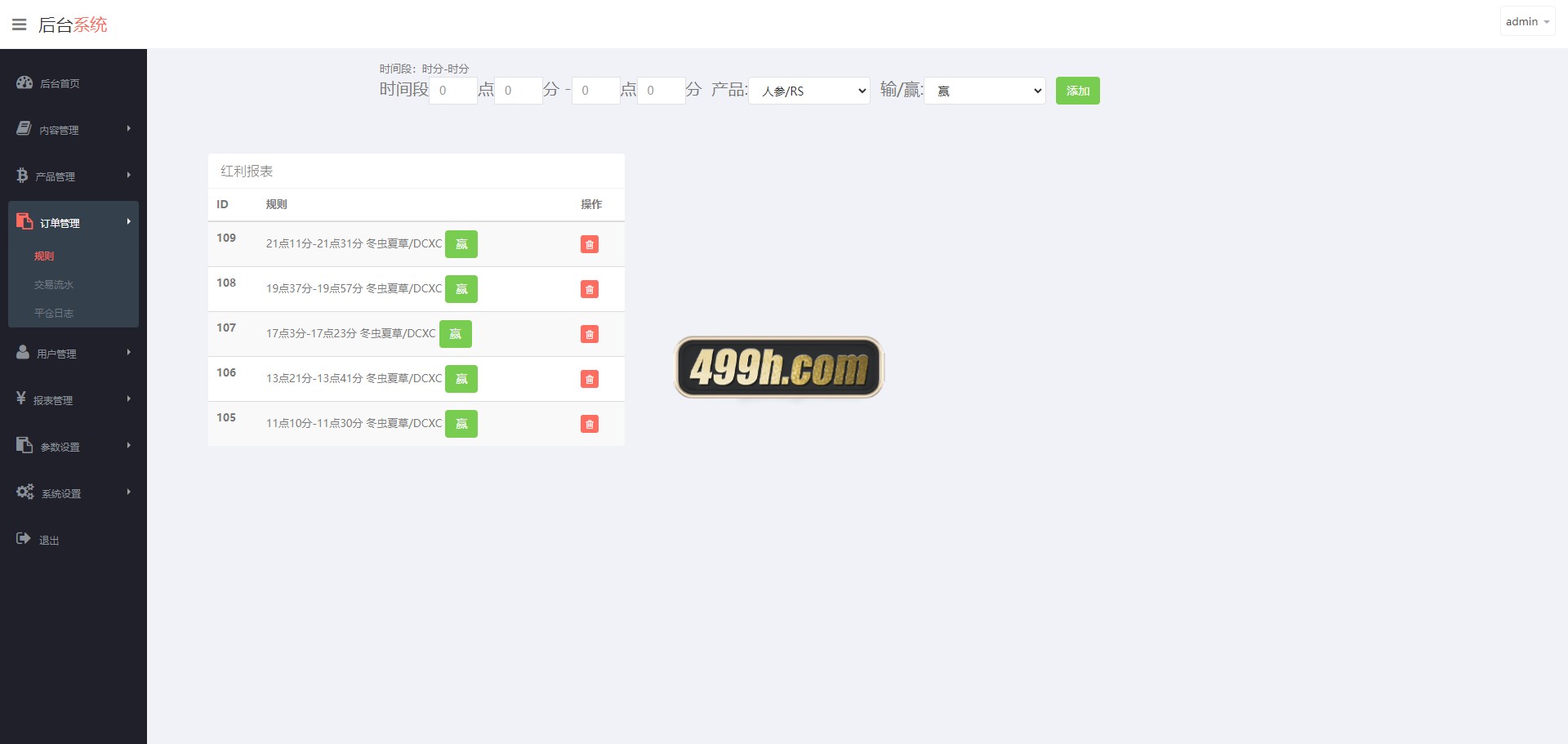Click the 操作 column header

coord(591,204)
